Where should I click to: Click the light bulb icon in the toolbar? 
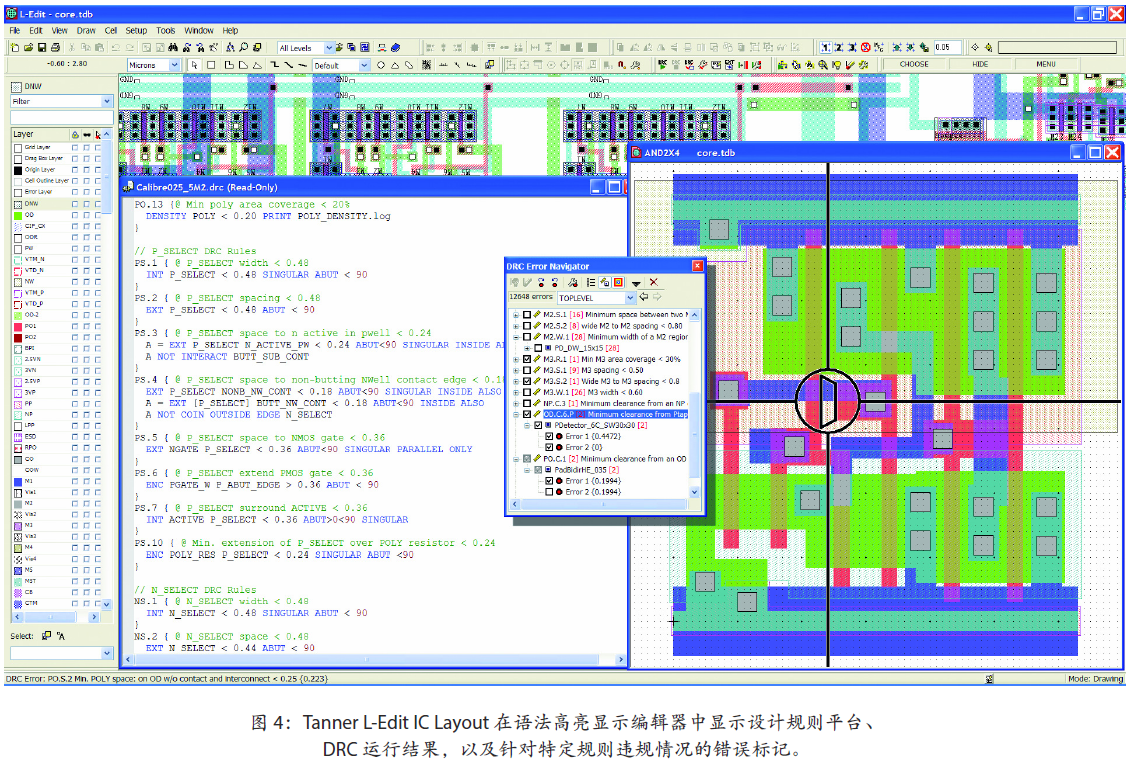(x=836, y=65)
